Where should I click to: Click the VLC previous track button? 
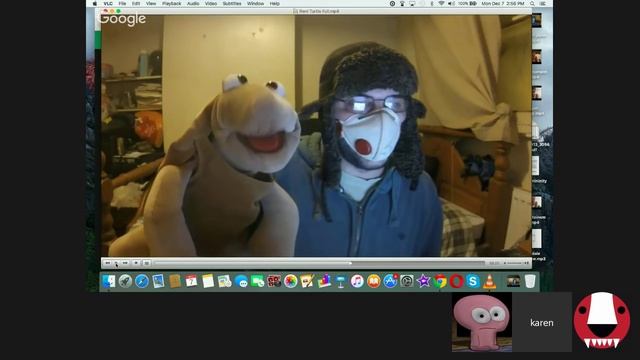pos(107,263)
